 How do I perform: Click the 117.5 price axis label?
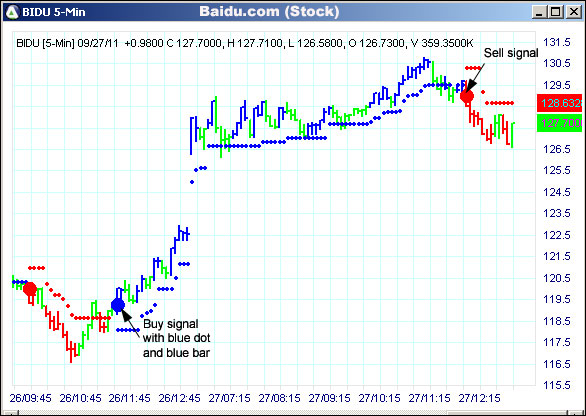pyautogui.click(x=557, y=342)
